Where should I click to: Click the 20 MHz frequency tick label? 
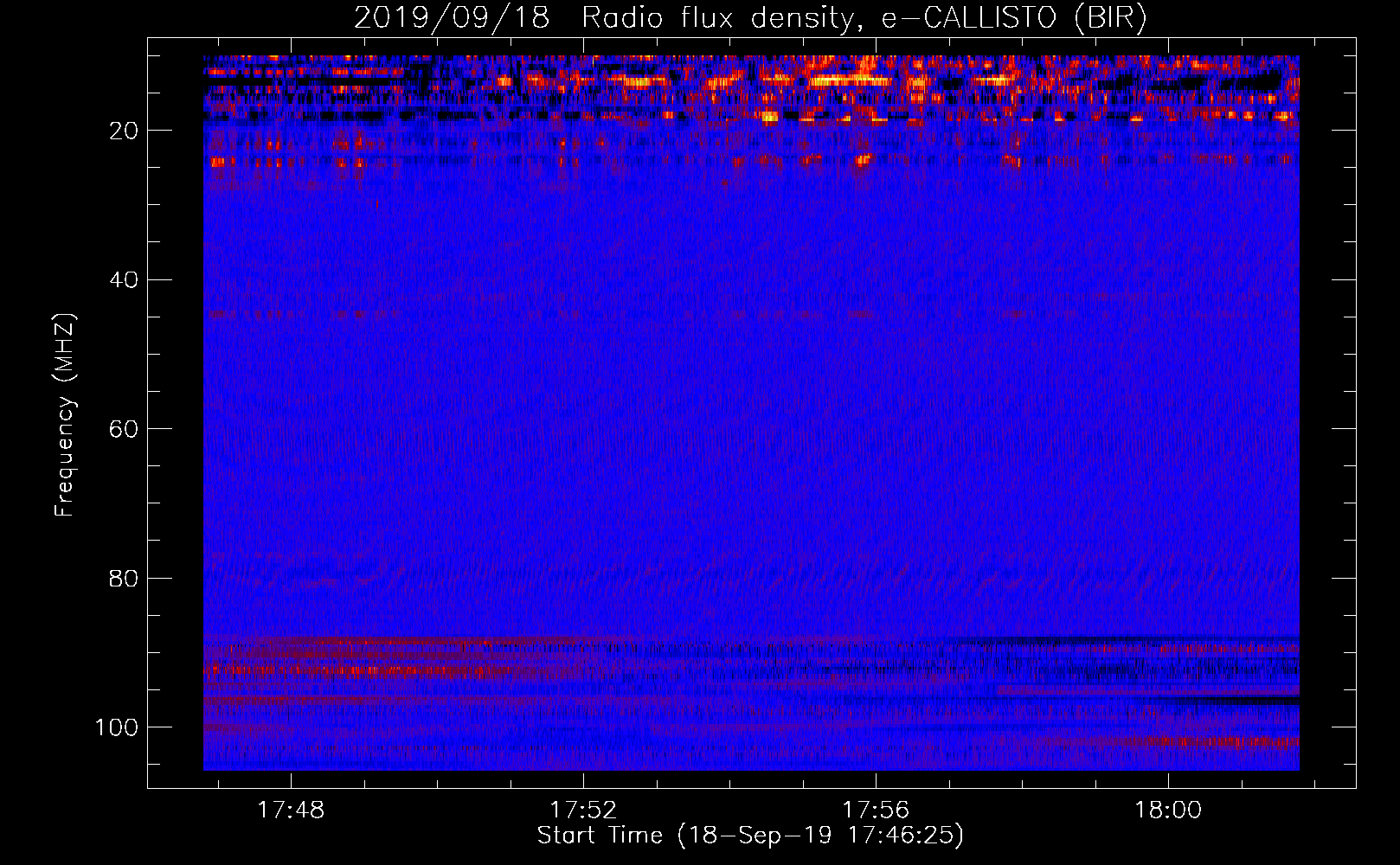[124, 131]
